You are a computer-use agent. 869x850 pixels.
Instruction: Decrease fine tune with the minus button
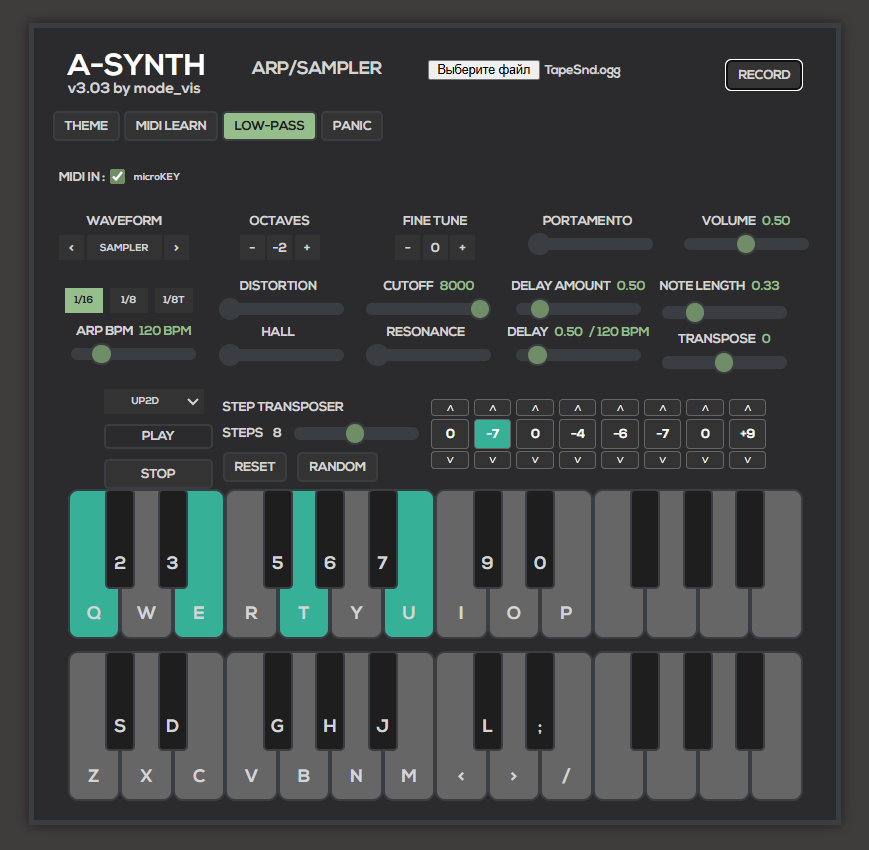point(407,248)
